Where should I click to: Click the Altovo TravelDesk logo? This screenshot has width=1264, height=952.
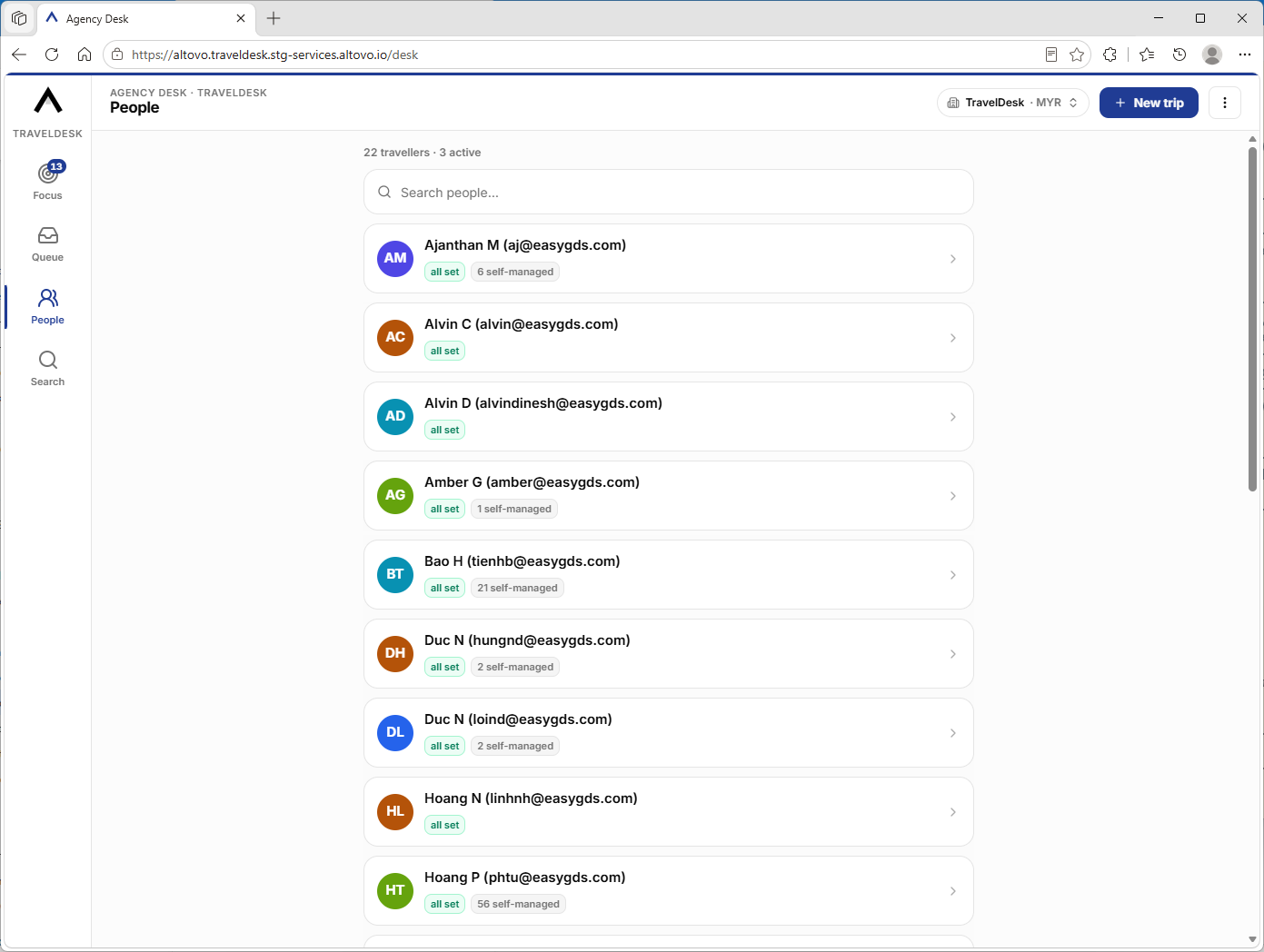click(x=48, y=100)
